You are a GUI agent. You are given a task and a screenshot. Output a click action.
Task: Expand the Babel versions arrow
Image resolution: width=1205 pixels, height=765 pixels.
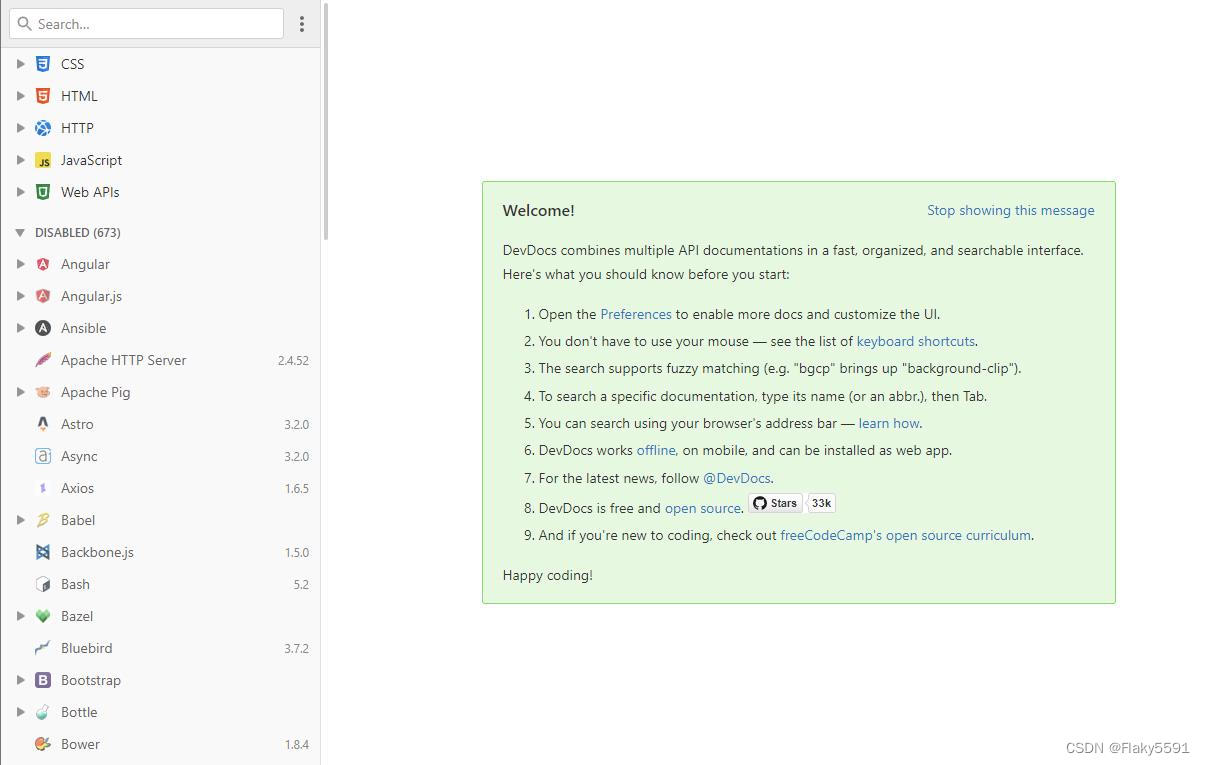20,520
